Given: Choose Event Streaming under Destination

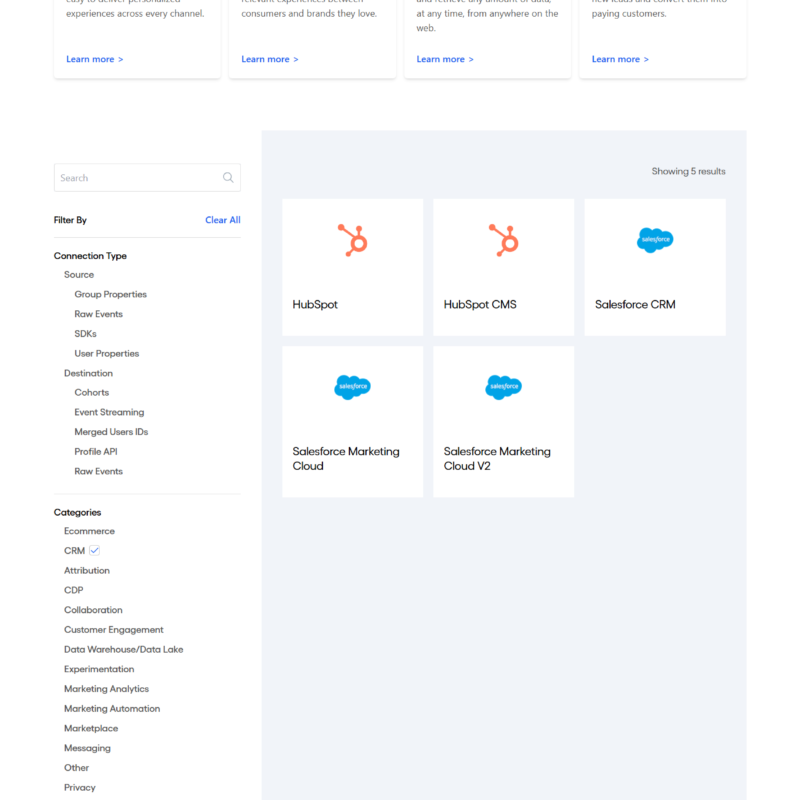Looking at the screenshot, I should 109,412.
